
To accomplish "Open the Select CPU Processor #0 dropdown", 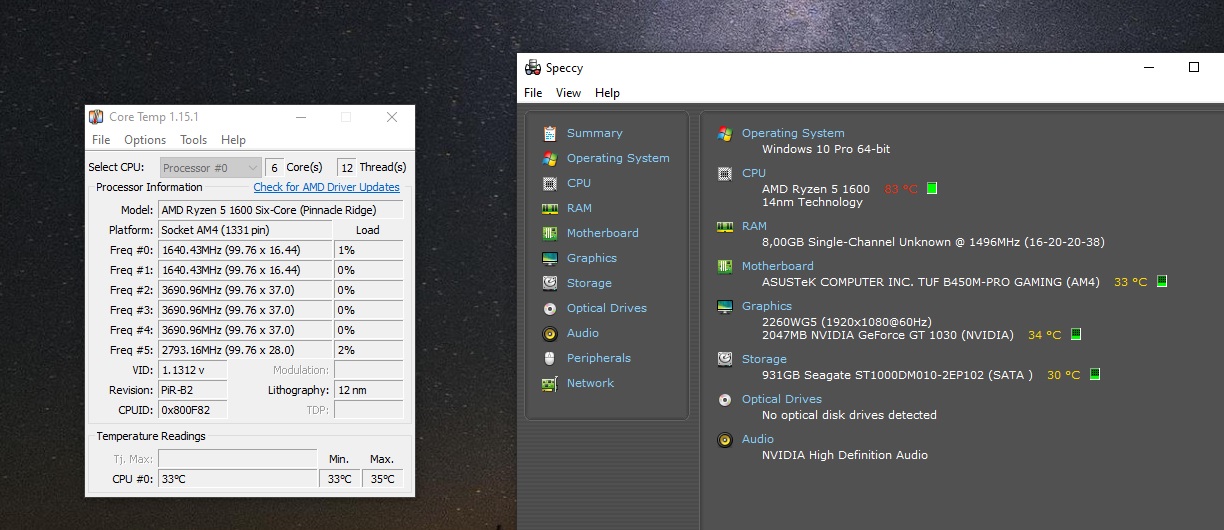I will coord(210,168).
